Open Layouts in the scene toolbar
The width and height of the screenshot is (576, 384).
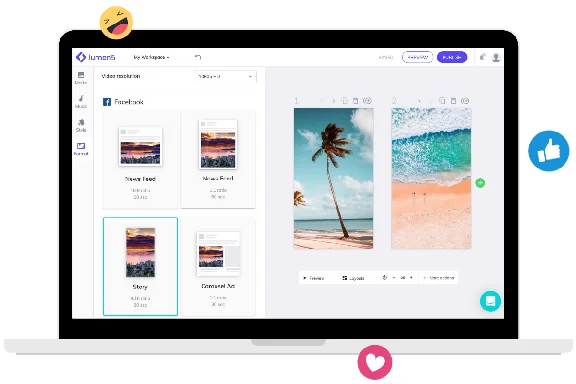pyautogui.click(x=353, y=278)
